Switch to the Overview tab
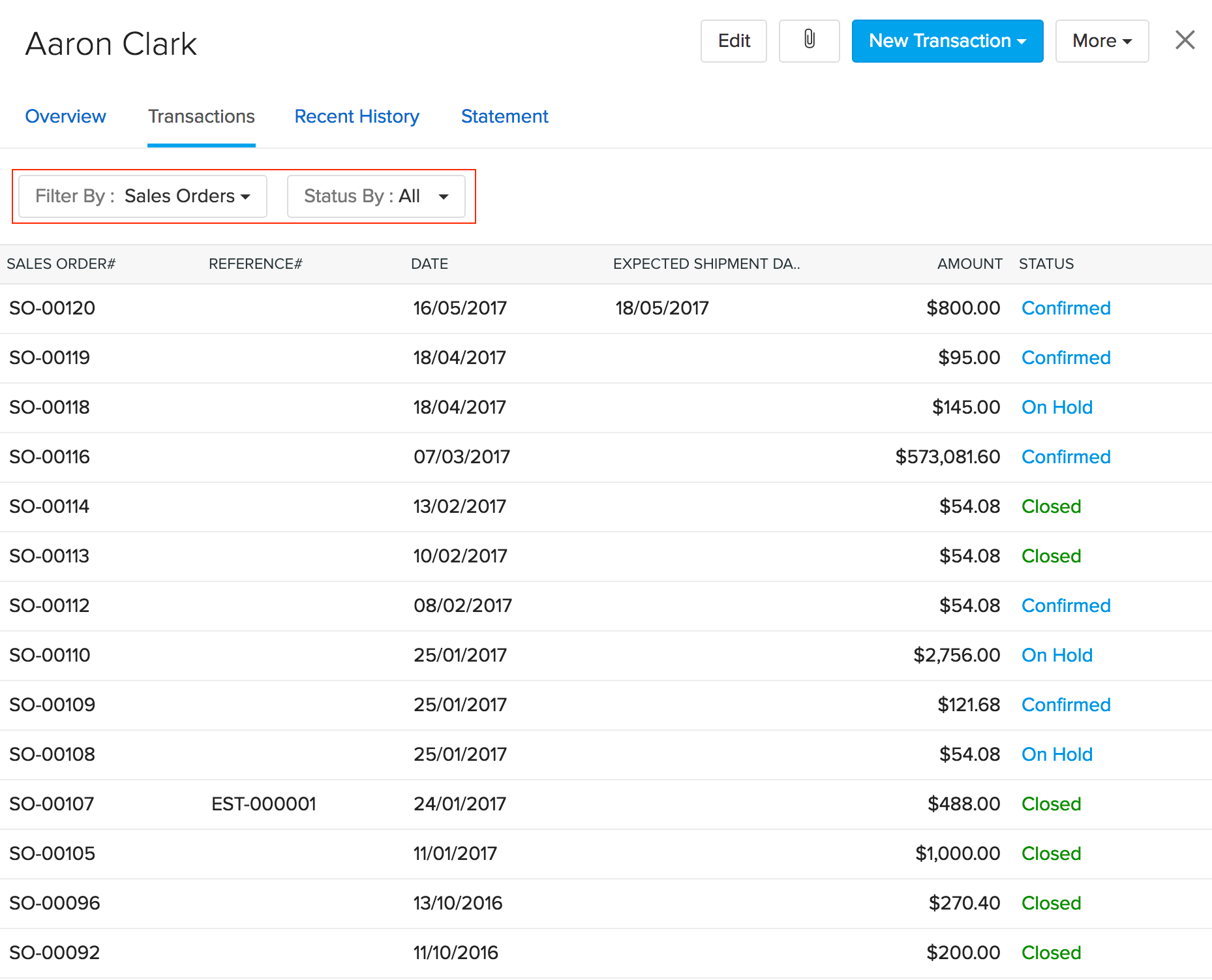Viewport: 1212px width, 980px height. [65, 116]
